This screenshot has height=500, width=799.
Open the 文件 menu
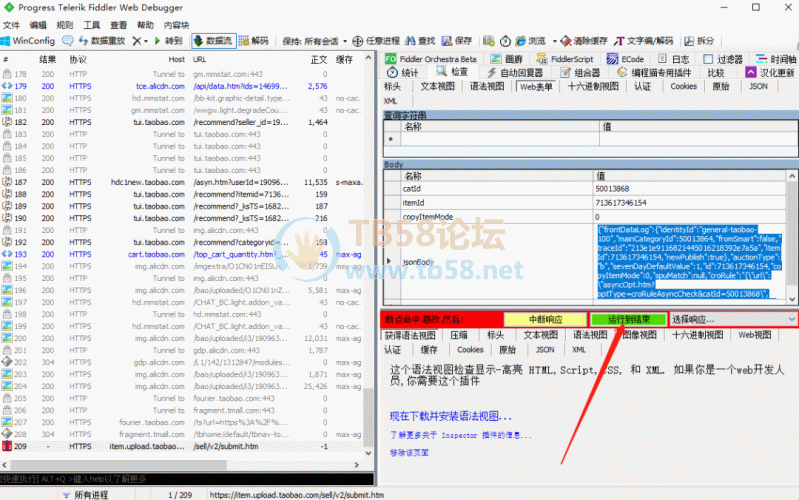(11, 25)
